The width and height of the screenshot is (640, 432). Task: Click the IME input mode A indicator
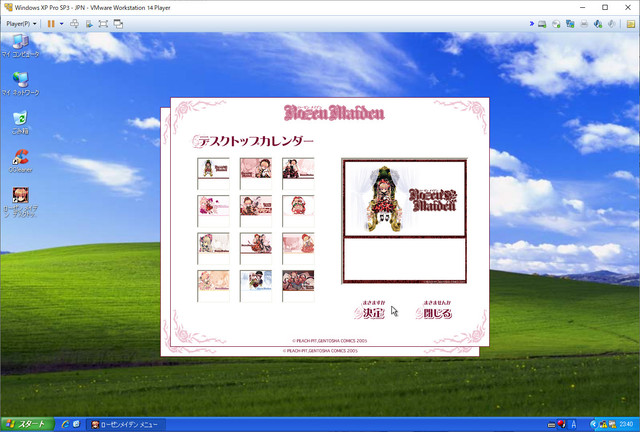pyautogui.click(x=574, y=425)
